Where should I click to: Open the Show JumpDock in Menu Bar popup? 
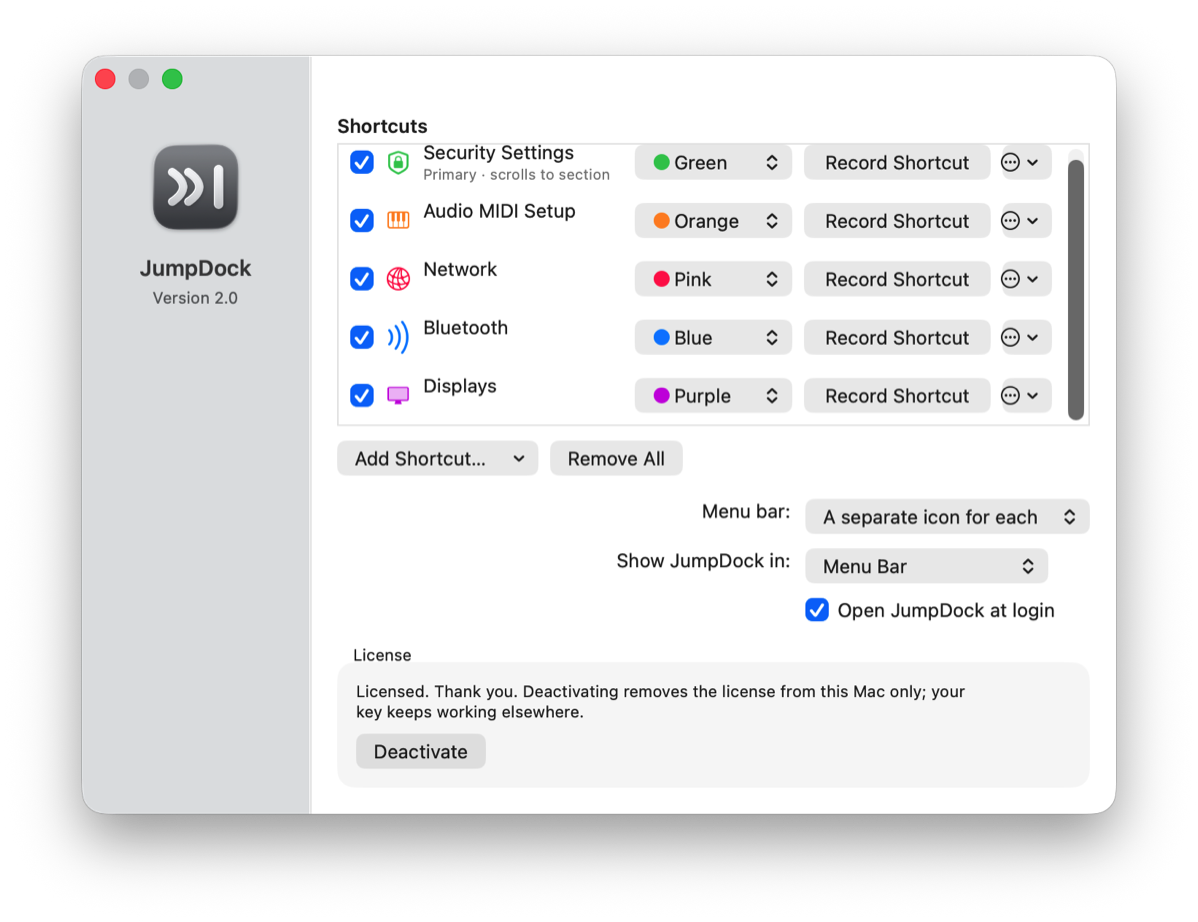point(927,566)
